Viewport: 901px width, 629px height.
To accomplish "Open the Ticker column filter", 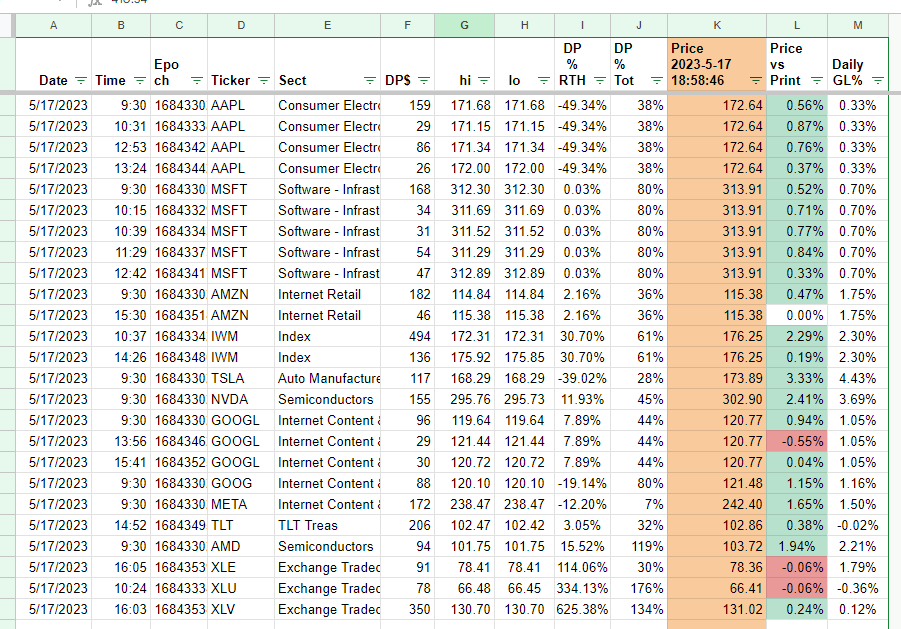I will click(x=264, y=80).
